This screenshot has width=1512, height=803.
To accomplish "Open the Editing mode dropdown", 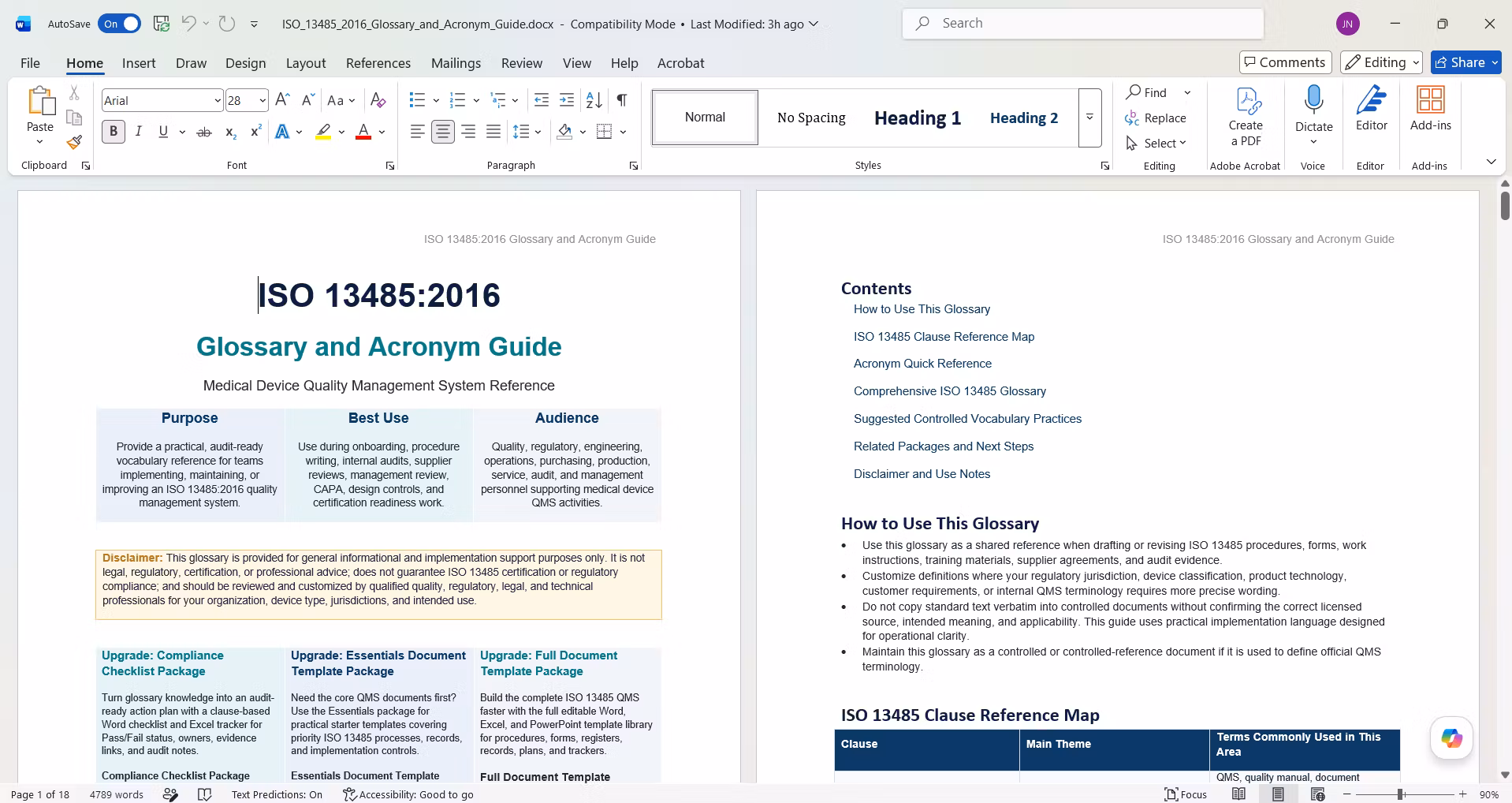I will coord(1381,62).
